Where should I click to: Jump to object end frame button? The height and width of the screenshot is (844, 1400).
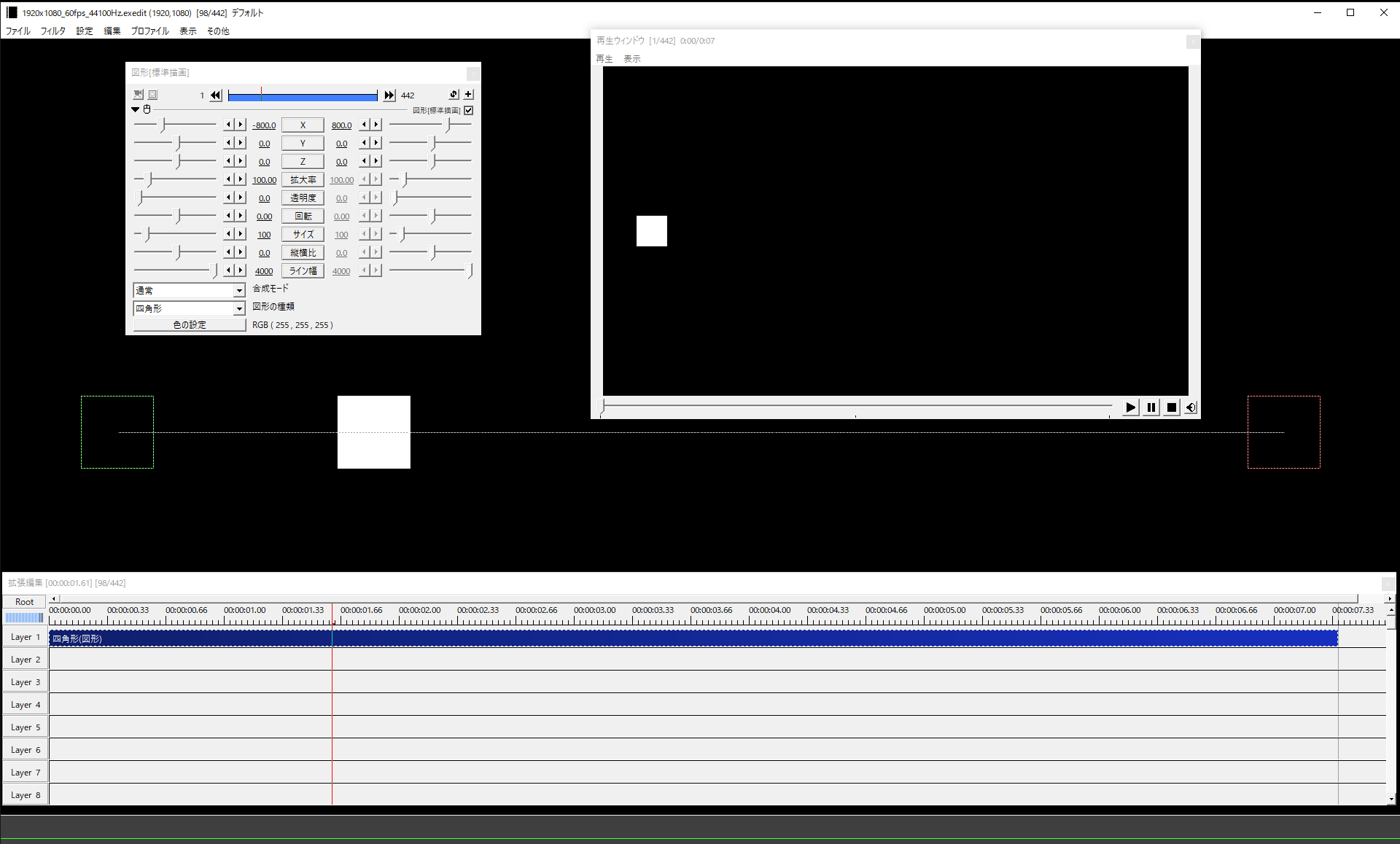(x=389, y=95)
